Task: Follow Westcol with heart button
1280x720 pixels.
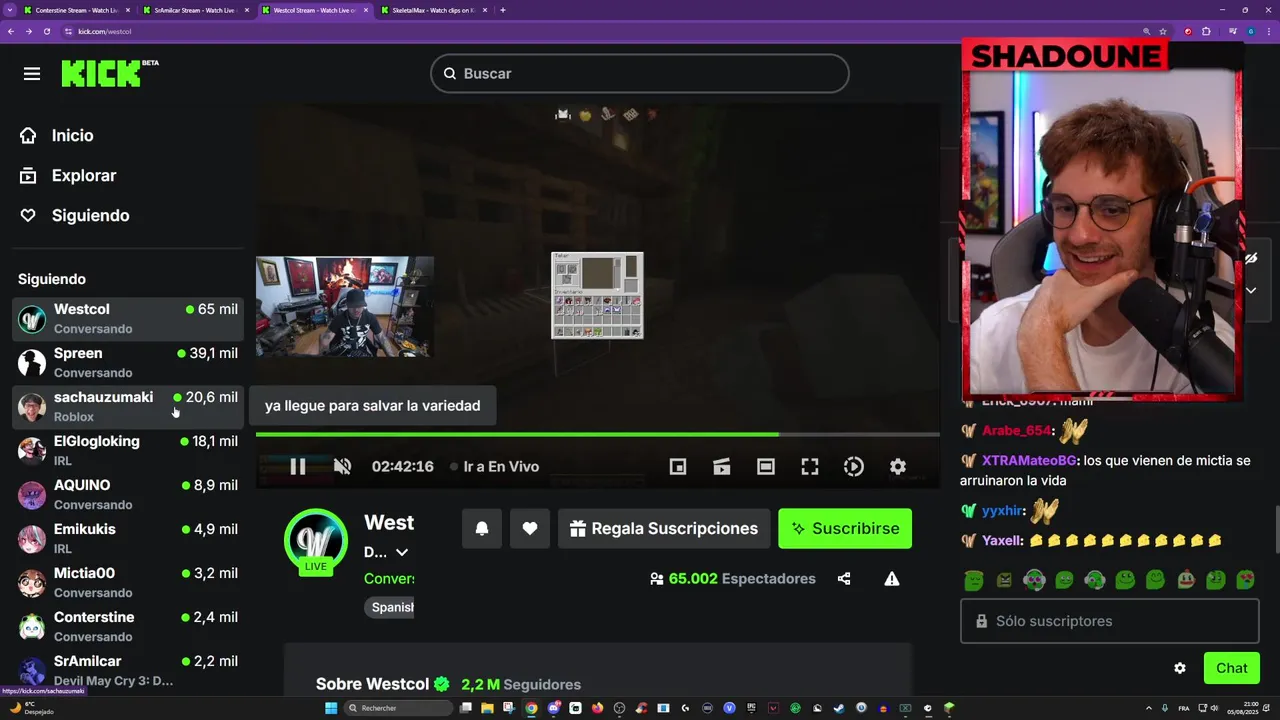Action: (x=530, y=528)
